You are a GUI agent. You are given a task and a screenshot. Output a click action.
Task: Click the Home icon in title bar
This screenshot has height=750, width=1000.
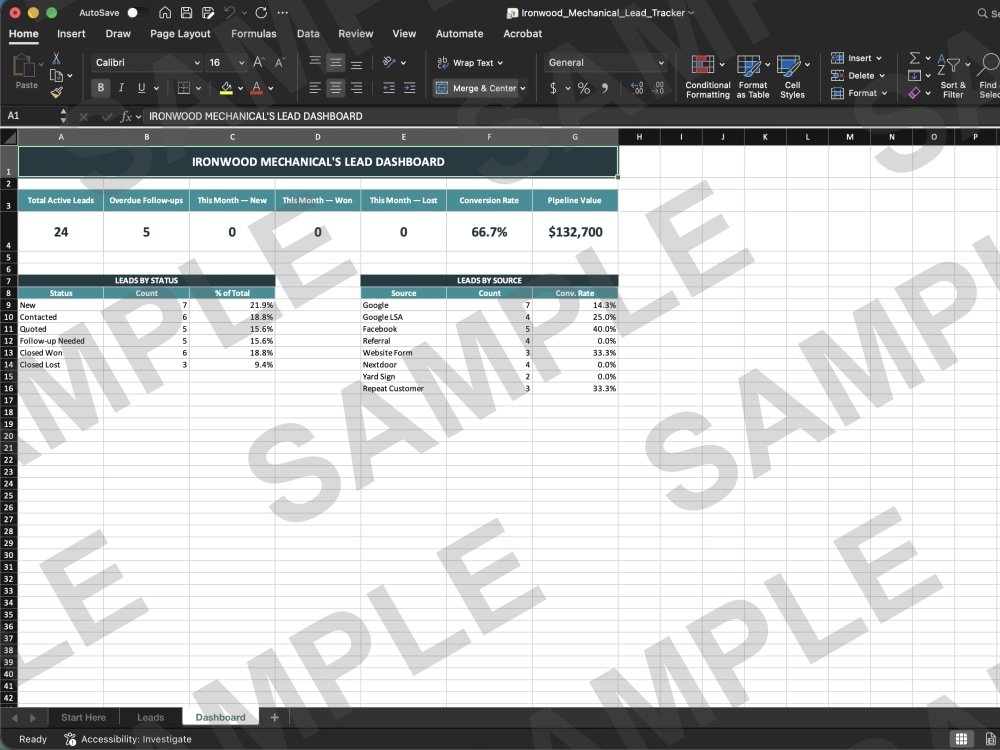click(165, 13)
